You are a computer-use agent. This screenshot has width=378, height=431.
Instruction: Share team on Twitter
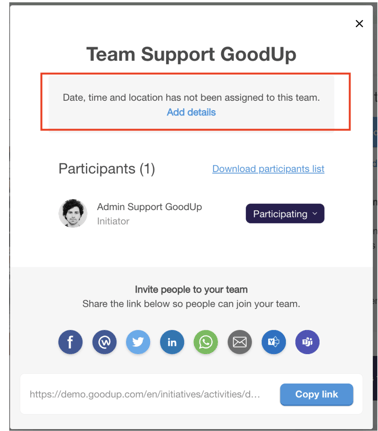pos(138,342)
